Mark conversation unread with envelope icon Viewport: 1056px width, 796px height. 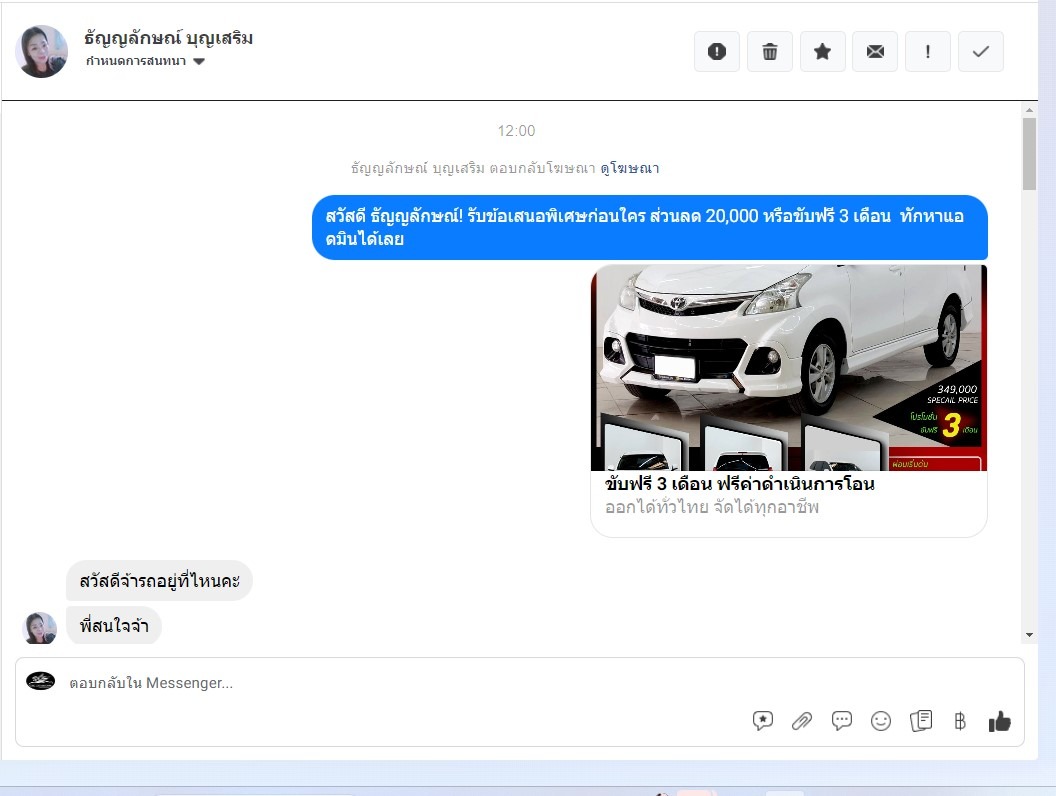(875, 52)
